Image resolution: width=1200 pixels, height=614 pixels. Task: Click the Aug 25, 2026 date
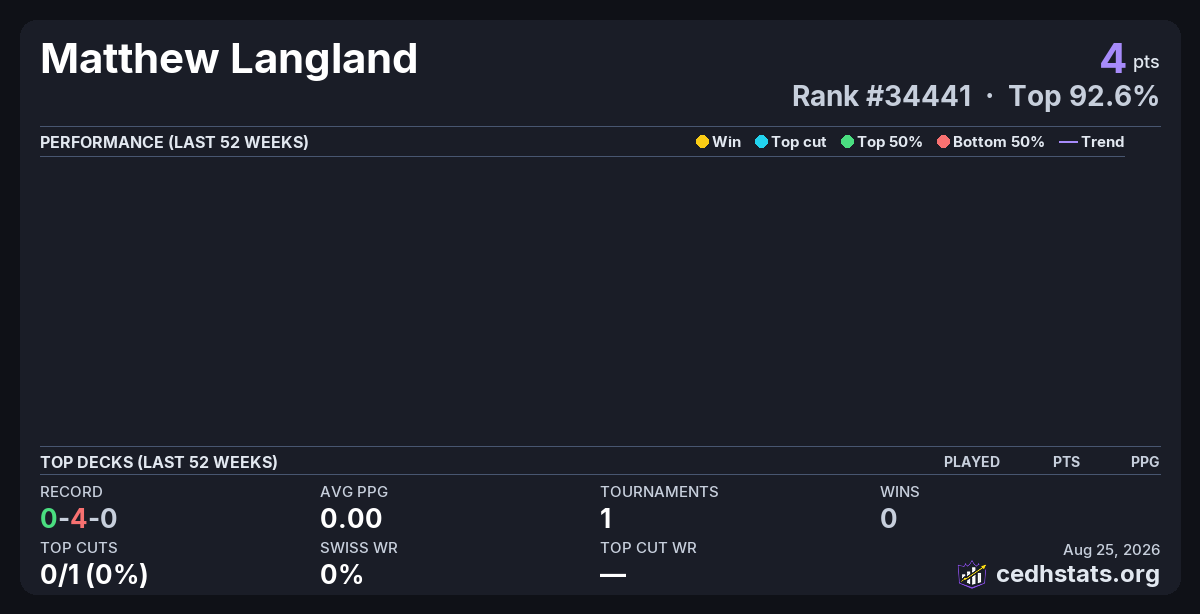point(1111,549)
